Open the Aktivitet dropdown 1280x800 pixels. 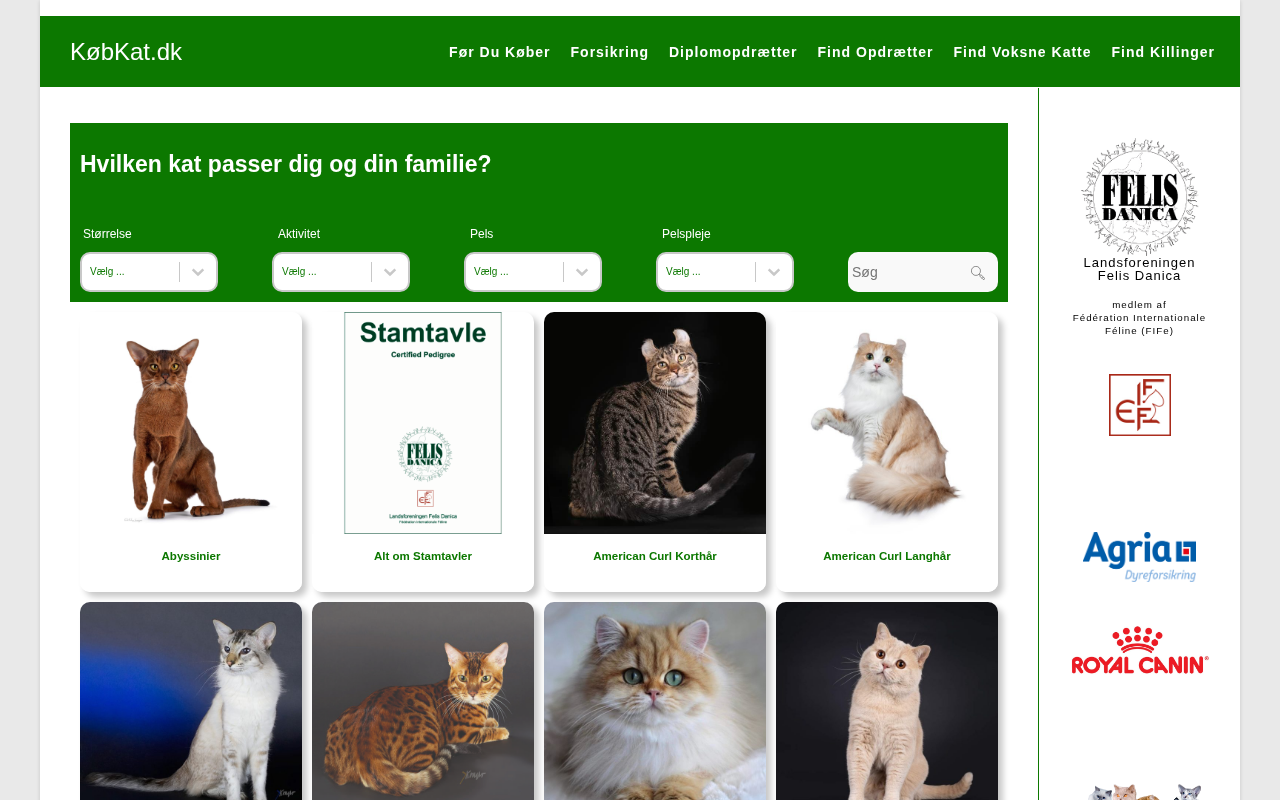click(x=341, y=272)
